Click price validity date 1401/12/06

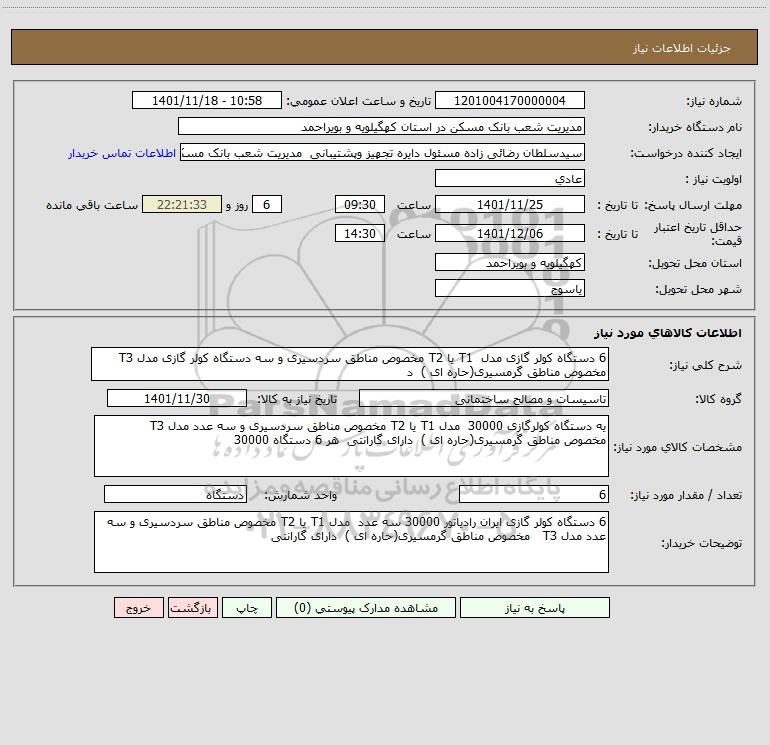tap(510, 233)
